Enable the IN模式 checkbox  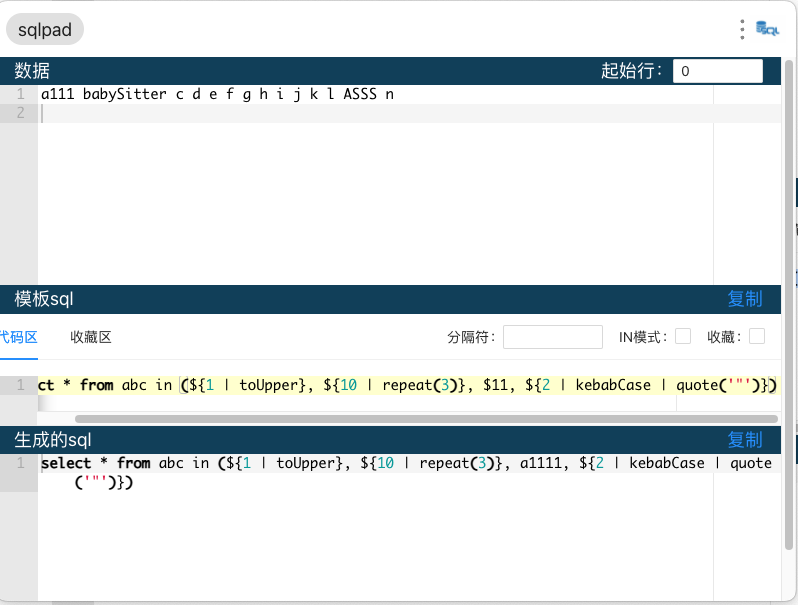click(x=683, y=337)
